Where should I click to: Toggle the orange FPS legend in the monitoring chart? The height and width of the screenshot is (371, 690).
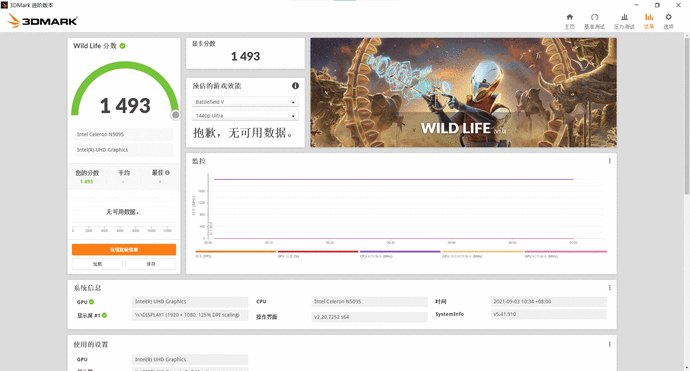(x=235, y=254)
